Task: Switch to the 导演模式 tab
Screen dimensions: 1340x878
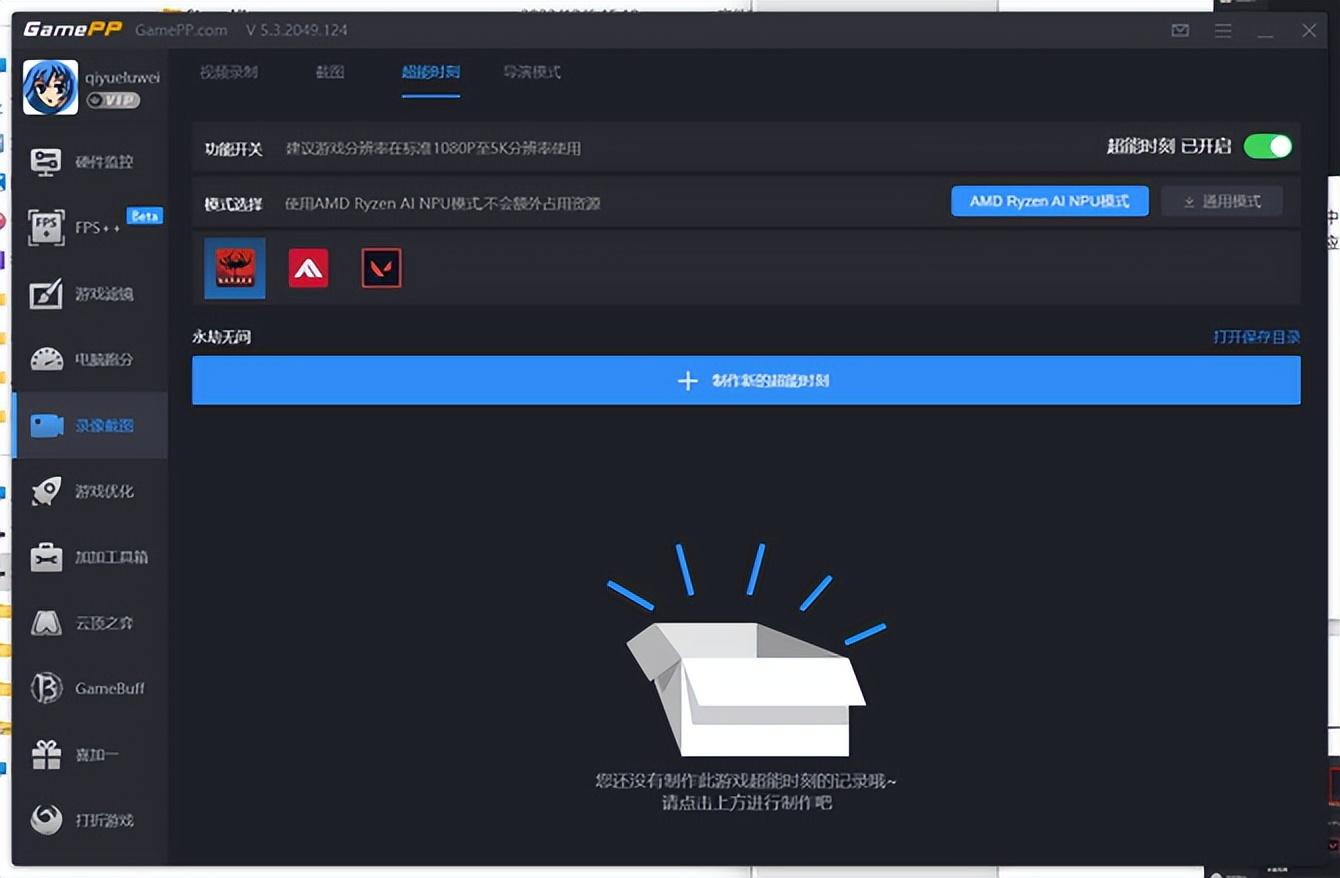Action: pyautogui.click(x=532, y=72)
